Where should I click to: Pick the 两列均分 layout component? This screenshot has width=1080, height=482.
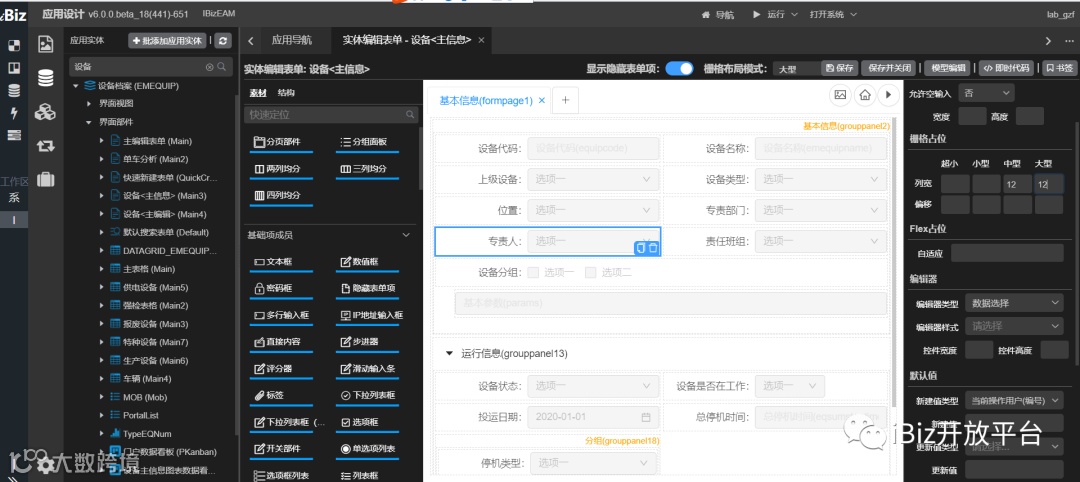282,169
